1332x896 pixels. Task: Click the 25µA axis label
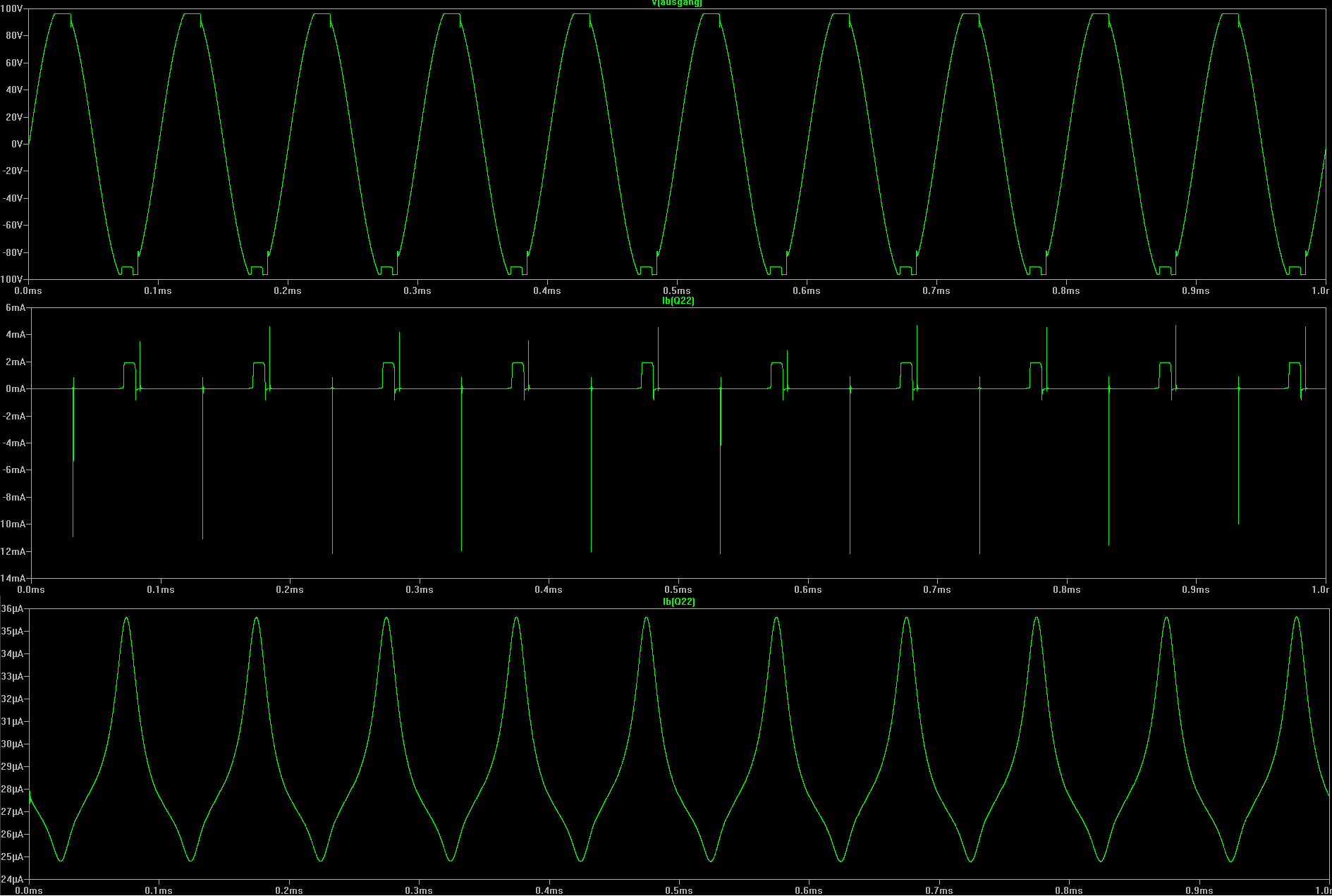[12, 857]
